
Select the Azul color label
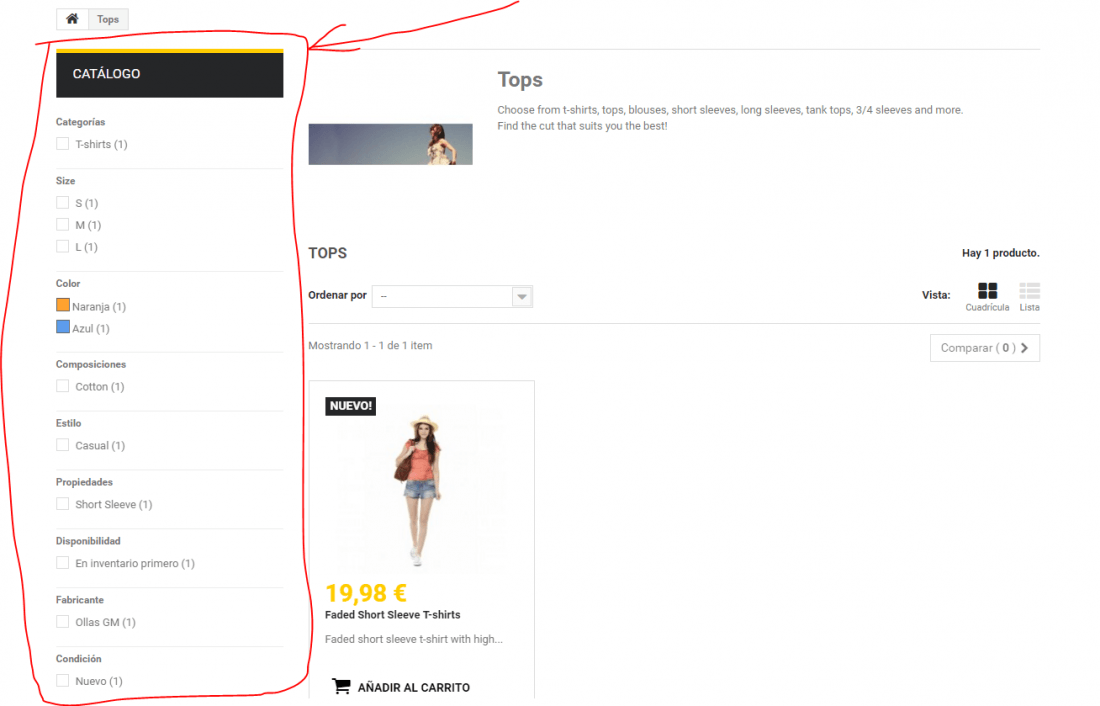point(90,328)
